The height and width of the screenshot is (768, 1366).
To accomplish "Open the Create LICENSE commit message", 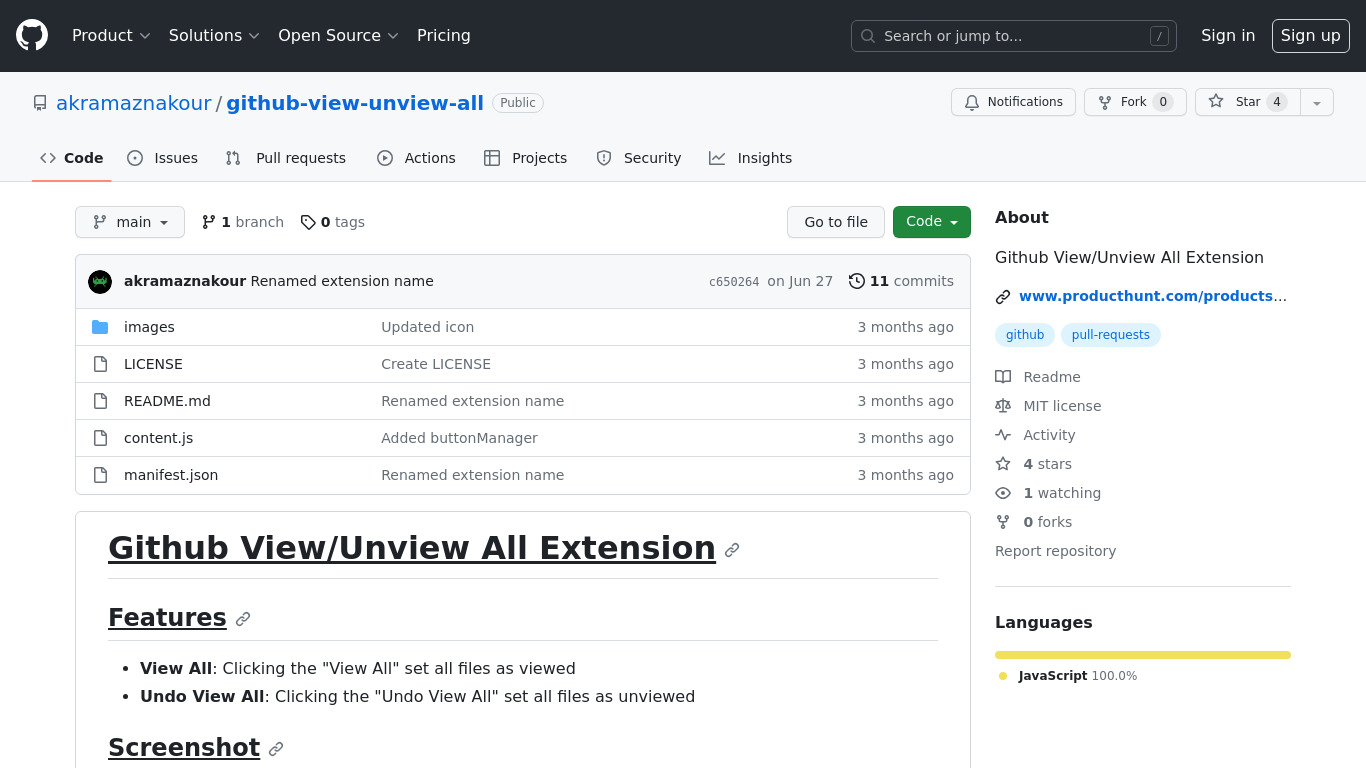I will tap(436, 364).
